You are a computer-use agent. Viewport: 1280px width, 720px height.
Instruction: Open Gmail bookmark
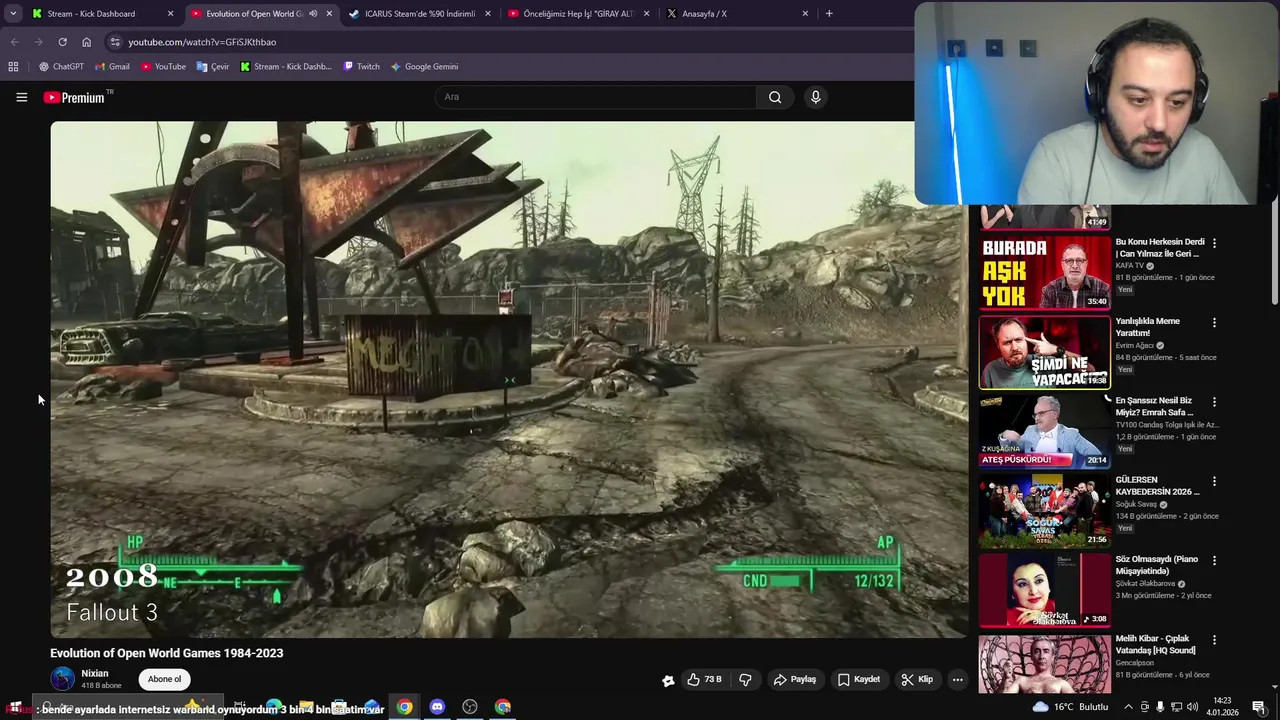112,66
